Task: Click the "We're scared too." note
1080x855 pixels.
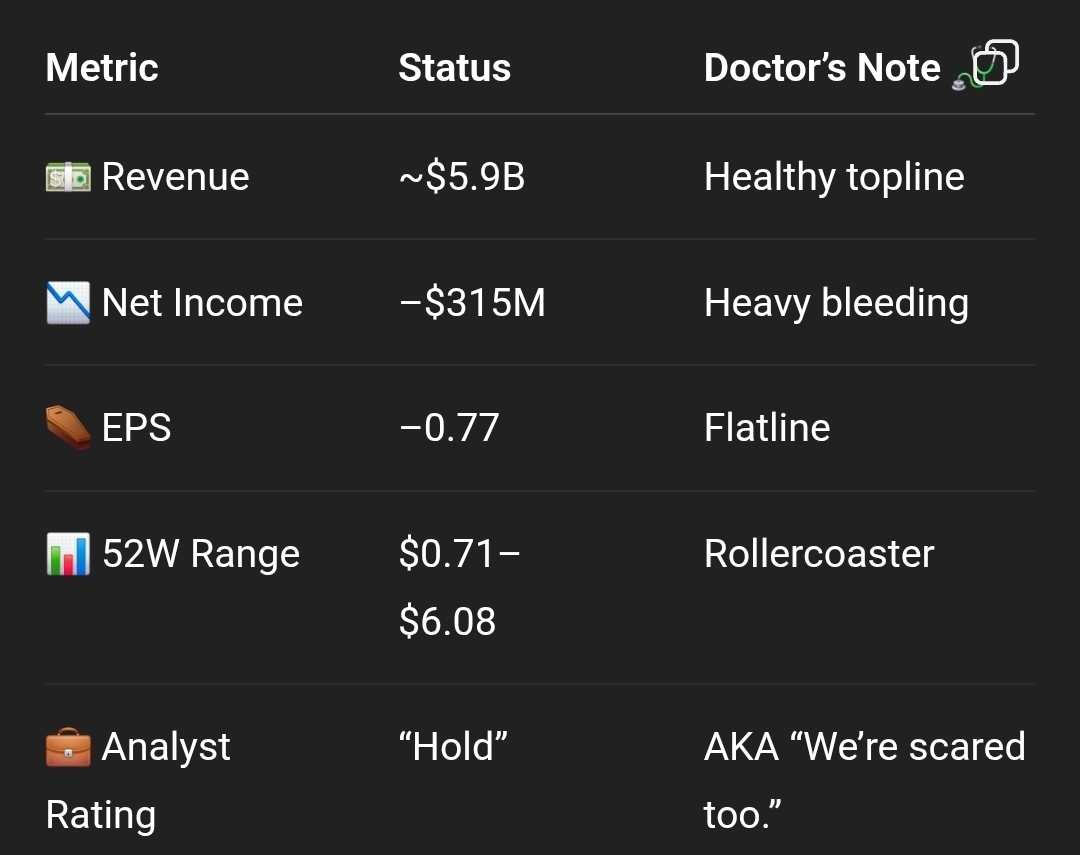Action: tap(864, 779)
